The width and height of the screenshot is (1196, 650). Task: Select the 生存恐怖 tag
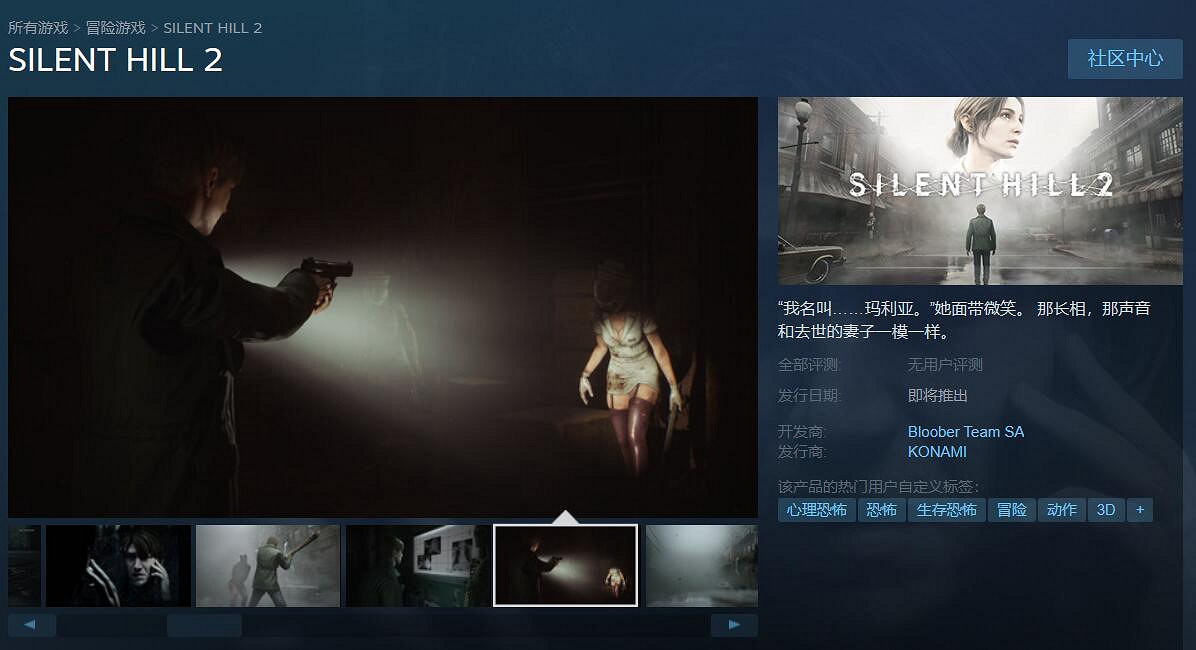tap(947, 510)
